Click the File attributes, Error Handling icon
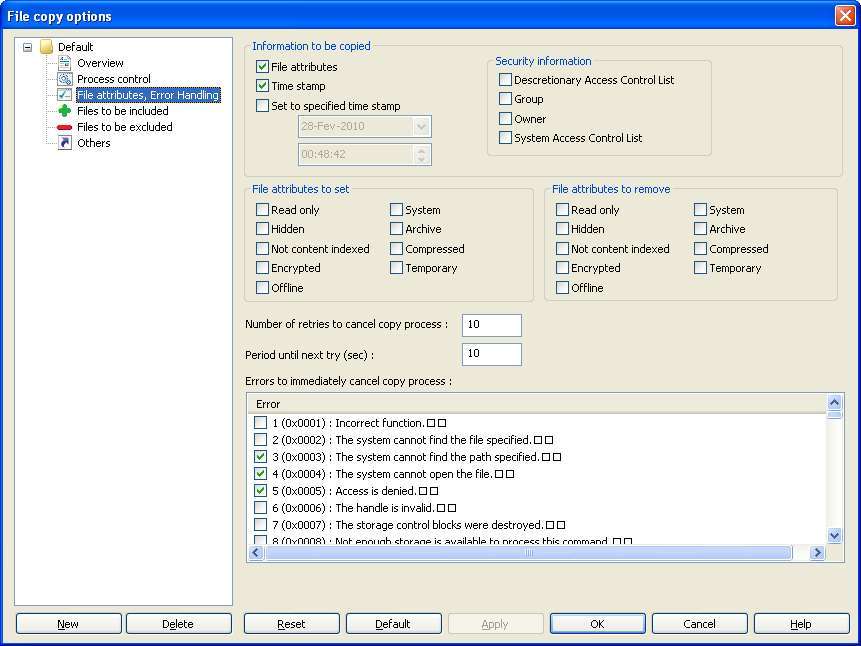Image resolution: width=861 pixels, height=646 pixels. click(x=65, y=95)
